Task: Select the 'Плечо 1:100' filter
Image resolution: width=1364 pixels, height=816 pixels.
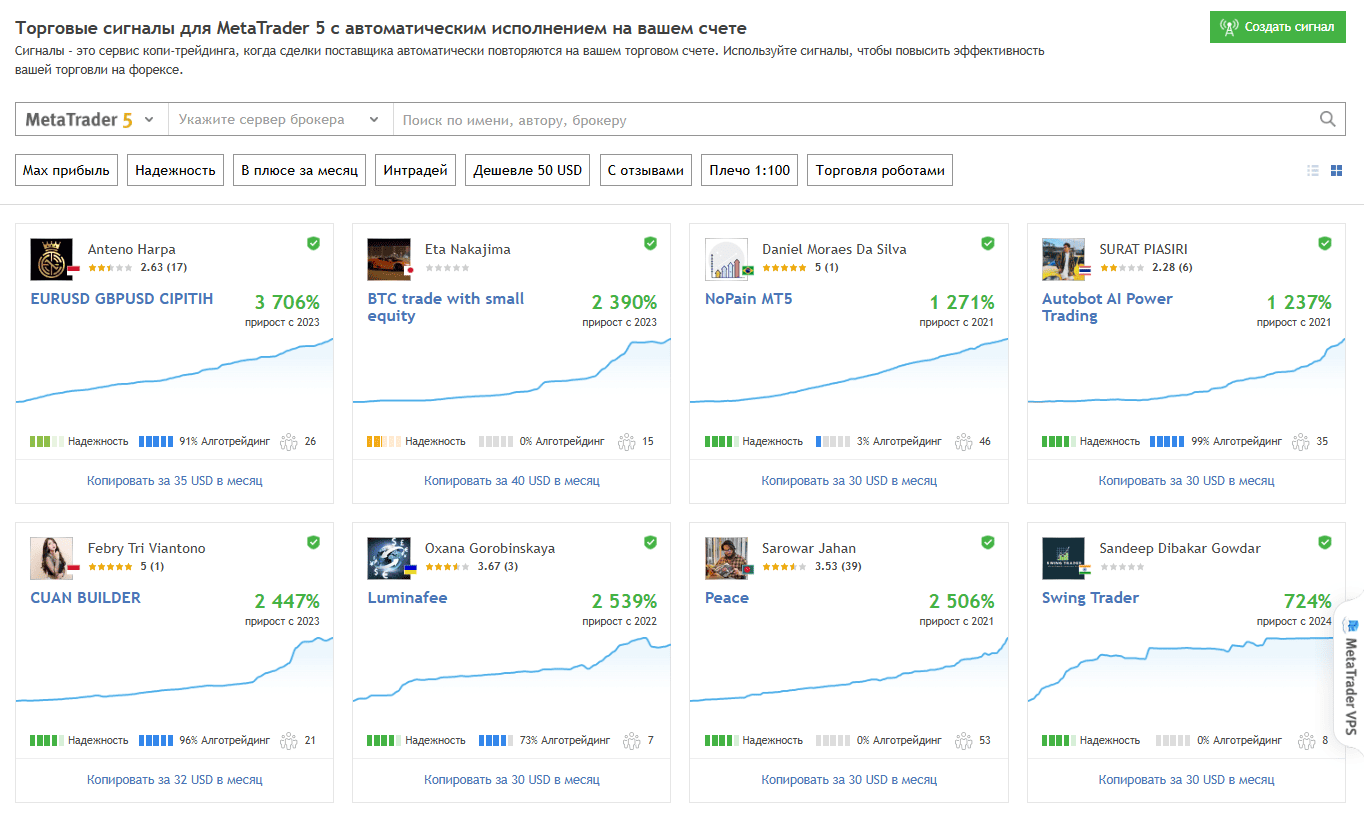Action: (749, 170)
